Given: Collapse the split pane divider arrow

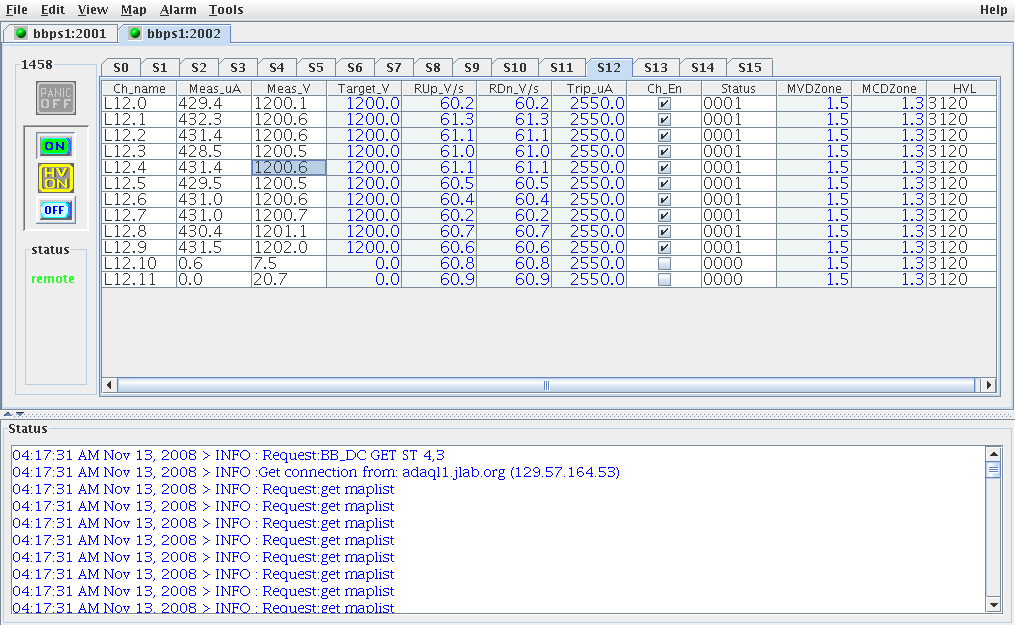Looking at the screenshot, I should click(x=8, y=414).
